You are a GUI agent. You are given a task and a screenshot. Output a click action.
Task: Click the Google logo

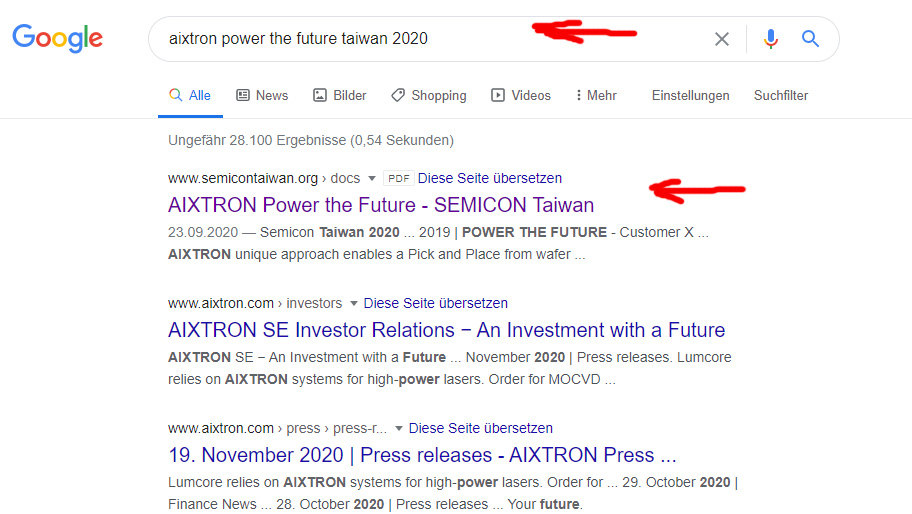click(x=57, y=38)
